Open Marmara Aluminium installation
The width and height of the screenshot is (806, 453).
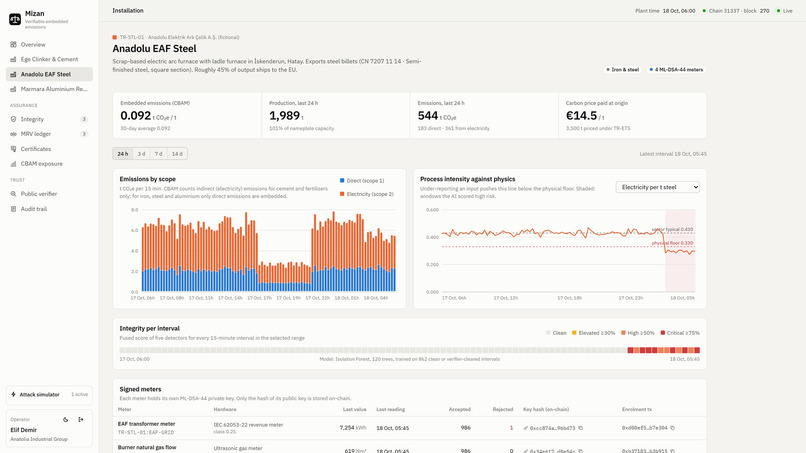coord(49,89)
